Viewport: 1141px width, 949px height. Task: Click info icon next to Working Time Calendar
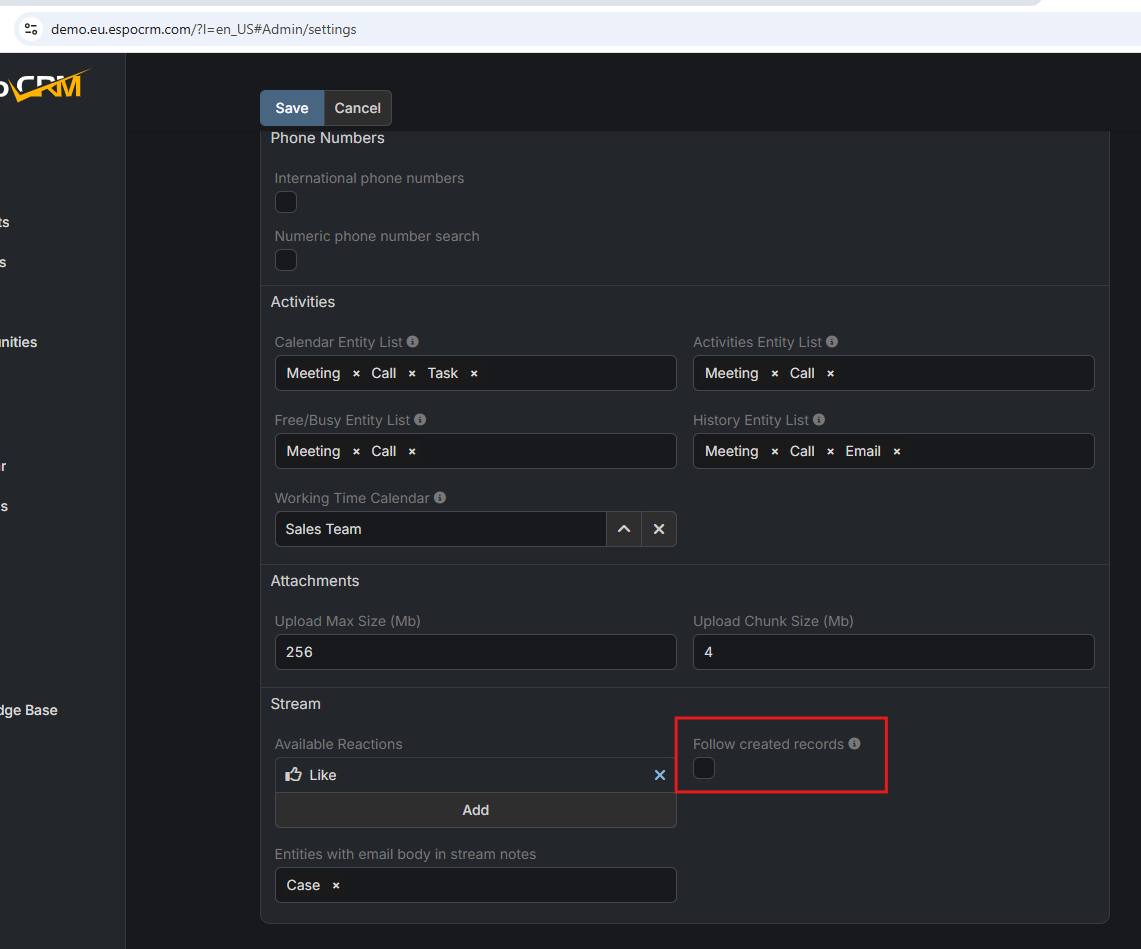coord(440,498)
